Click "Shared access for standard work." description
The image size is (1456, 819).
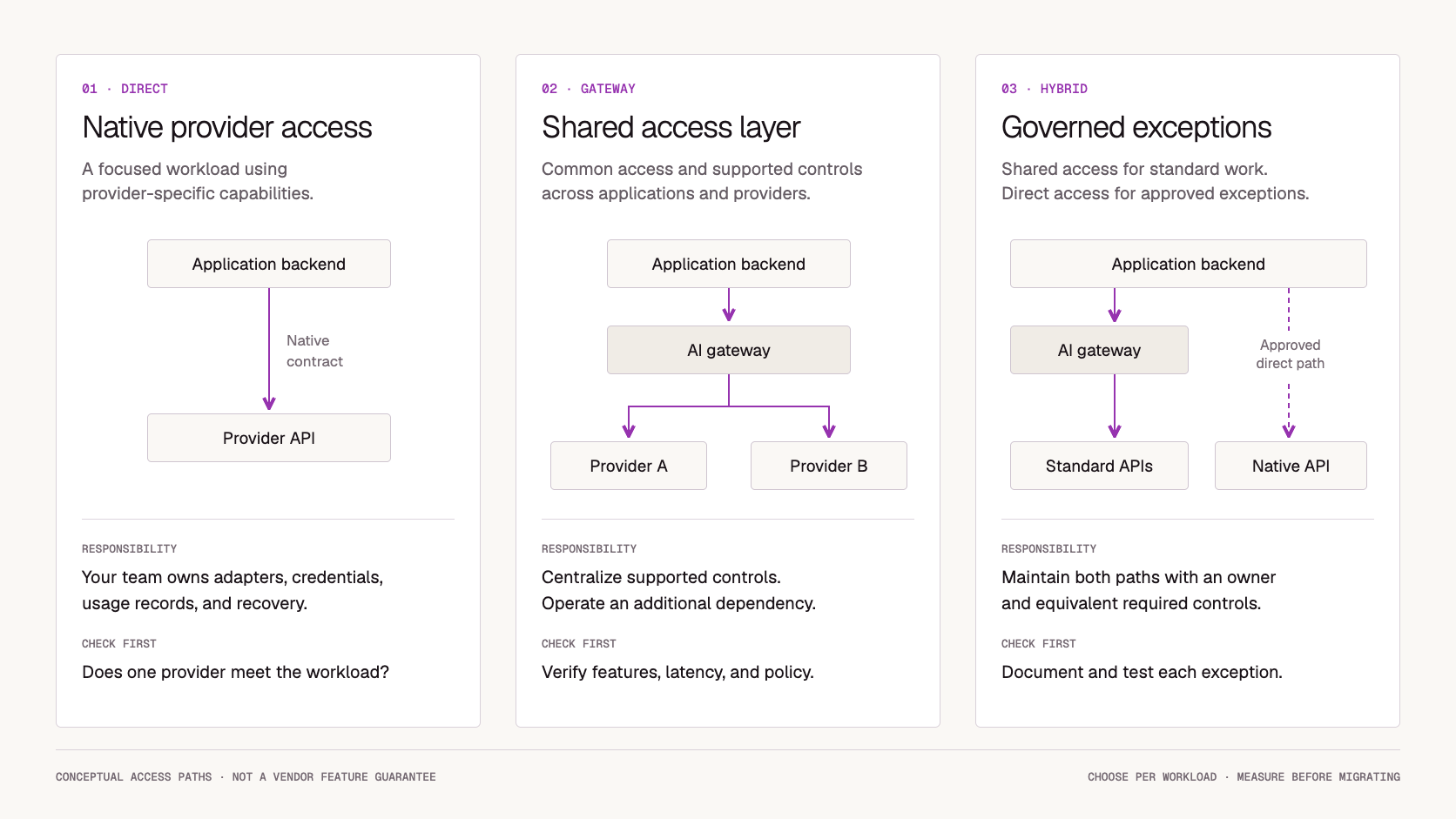1135,169
